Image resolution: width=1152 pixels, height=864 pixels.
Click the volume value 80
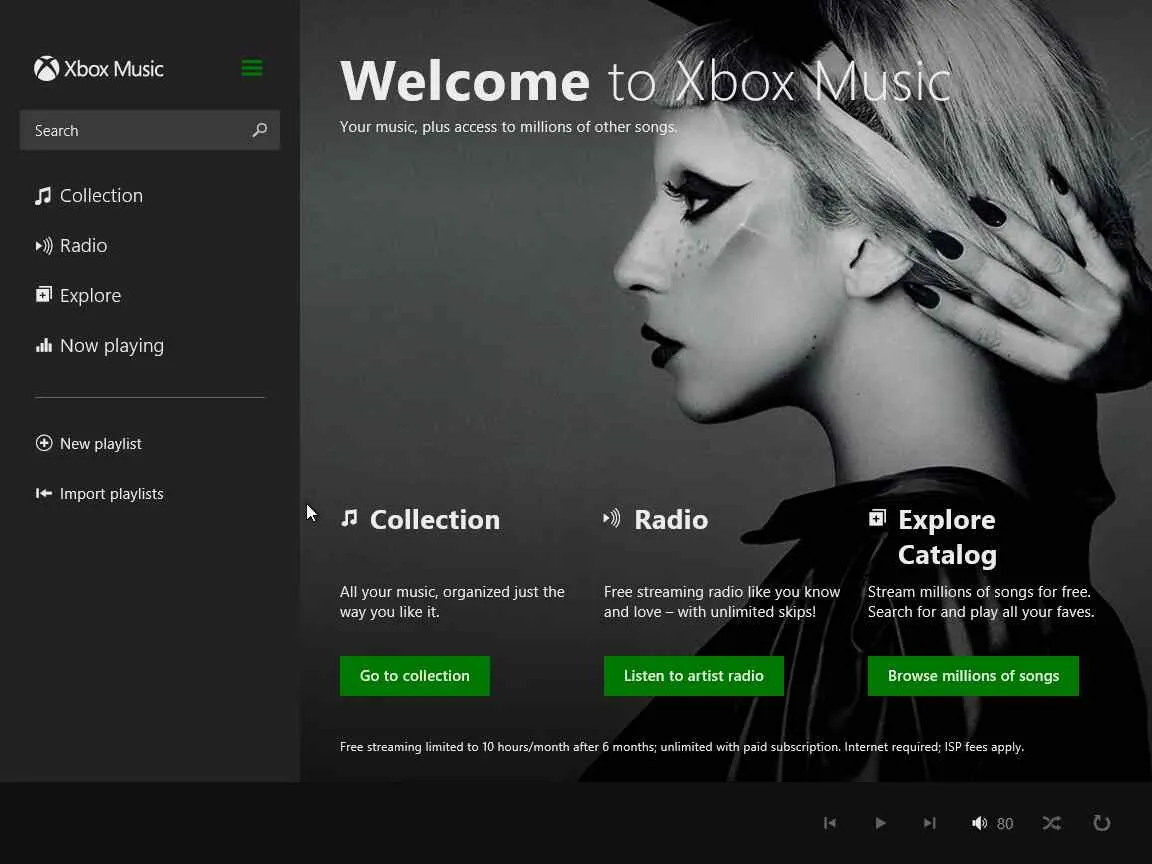(1005, 824)
